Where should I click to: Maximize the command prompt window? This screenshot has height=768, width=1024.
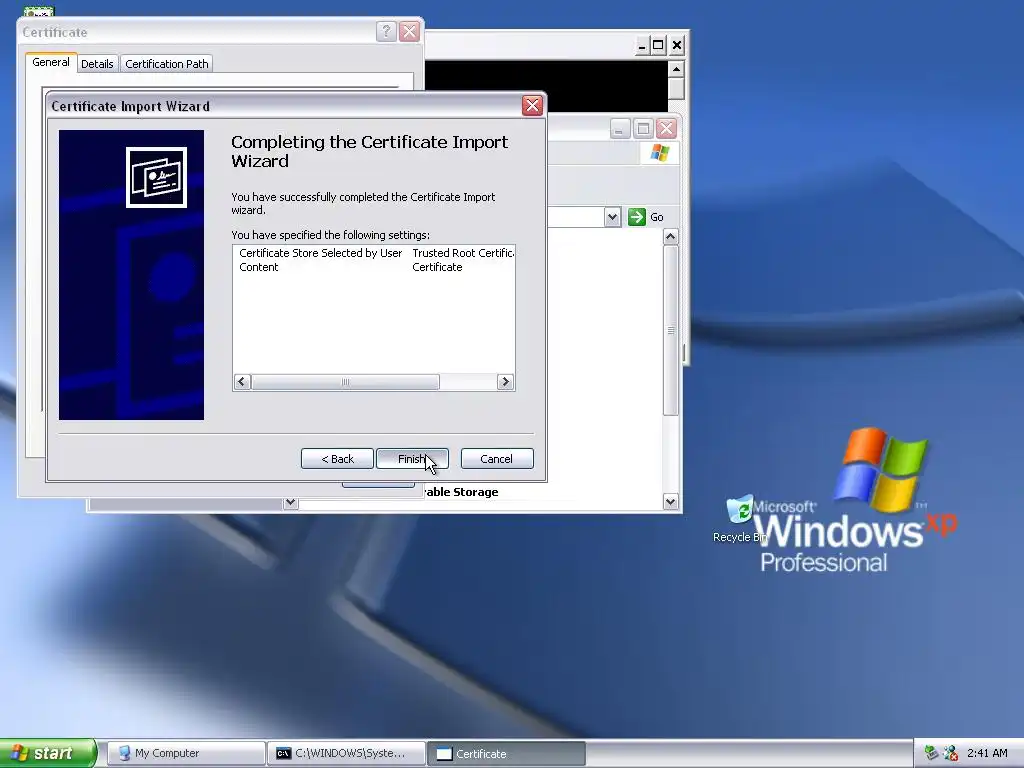[658, 45]
